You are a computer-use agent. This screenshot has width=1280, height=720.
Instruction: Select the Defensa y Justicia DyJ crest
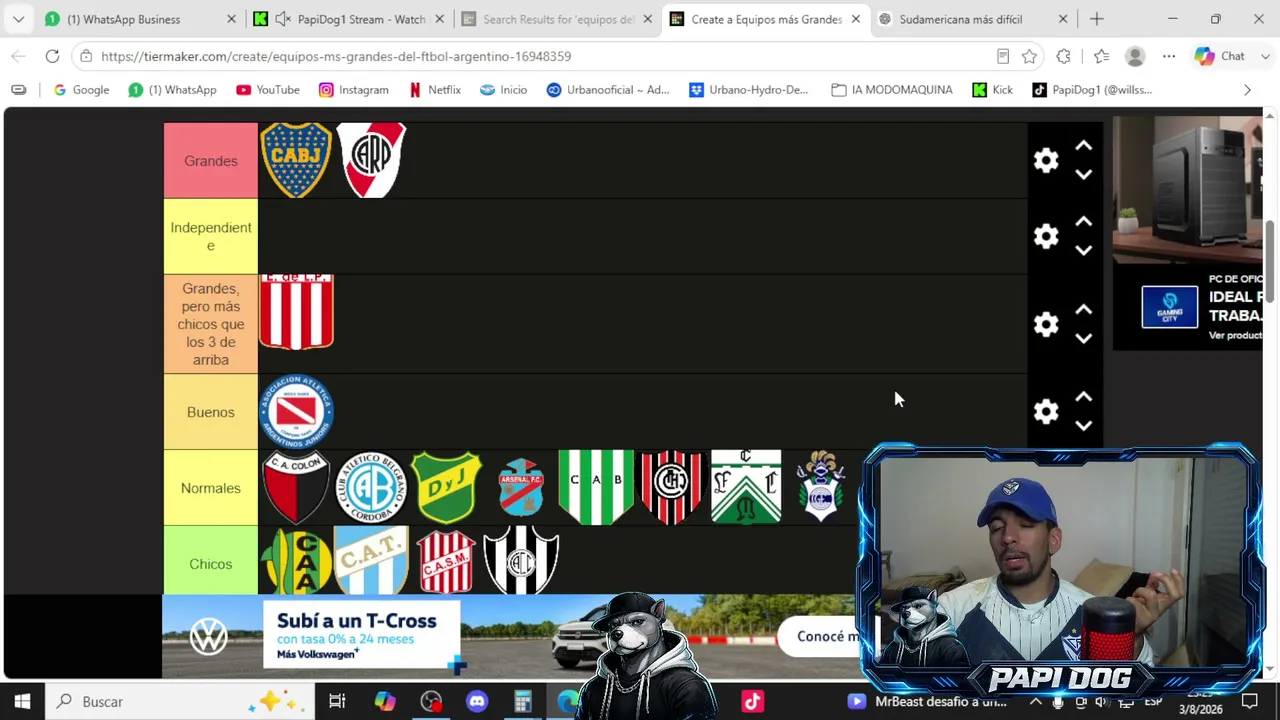point(446,488)
